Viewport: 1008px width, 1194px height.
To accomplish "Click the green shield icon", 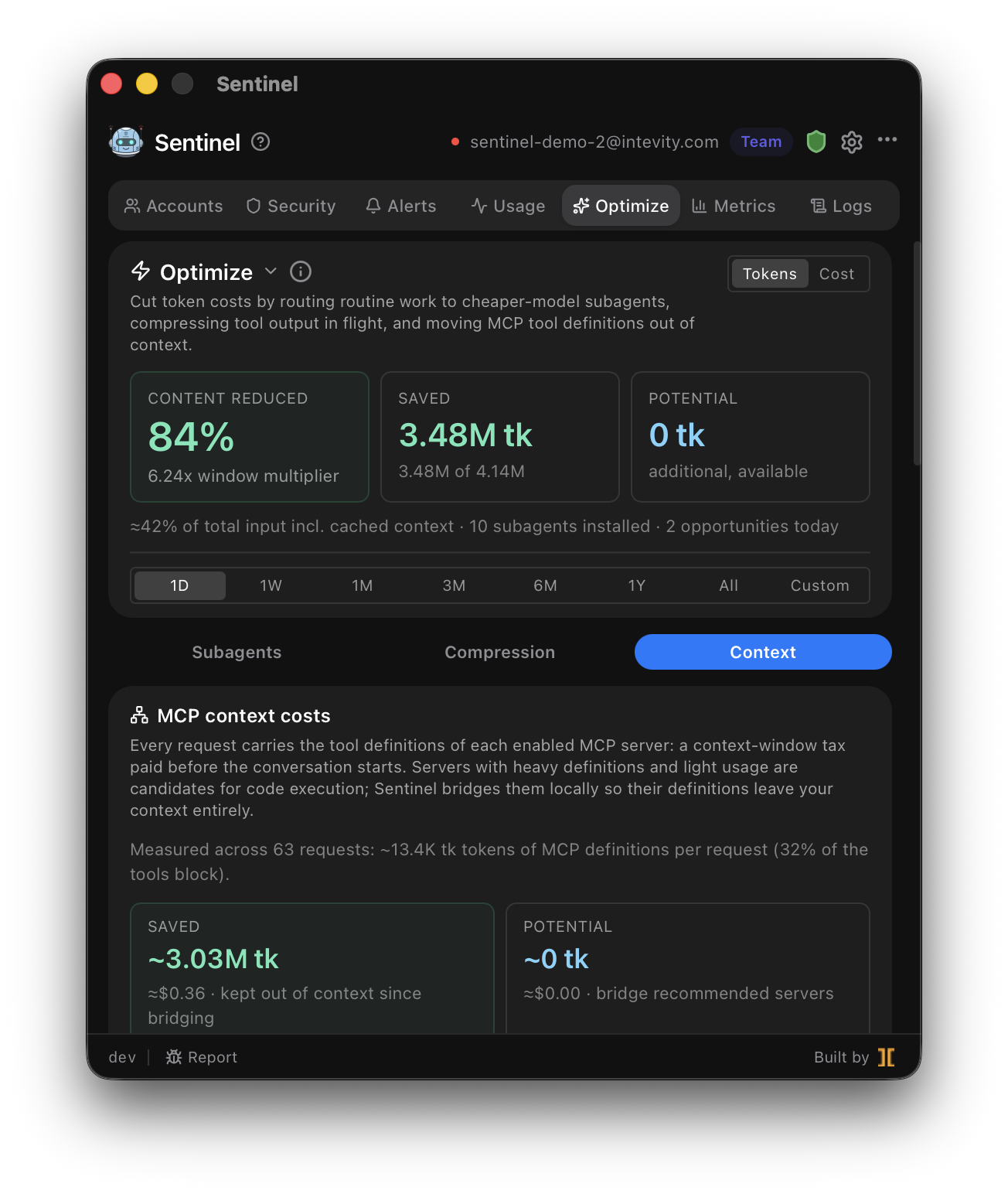I will 816,142.
